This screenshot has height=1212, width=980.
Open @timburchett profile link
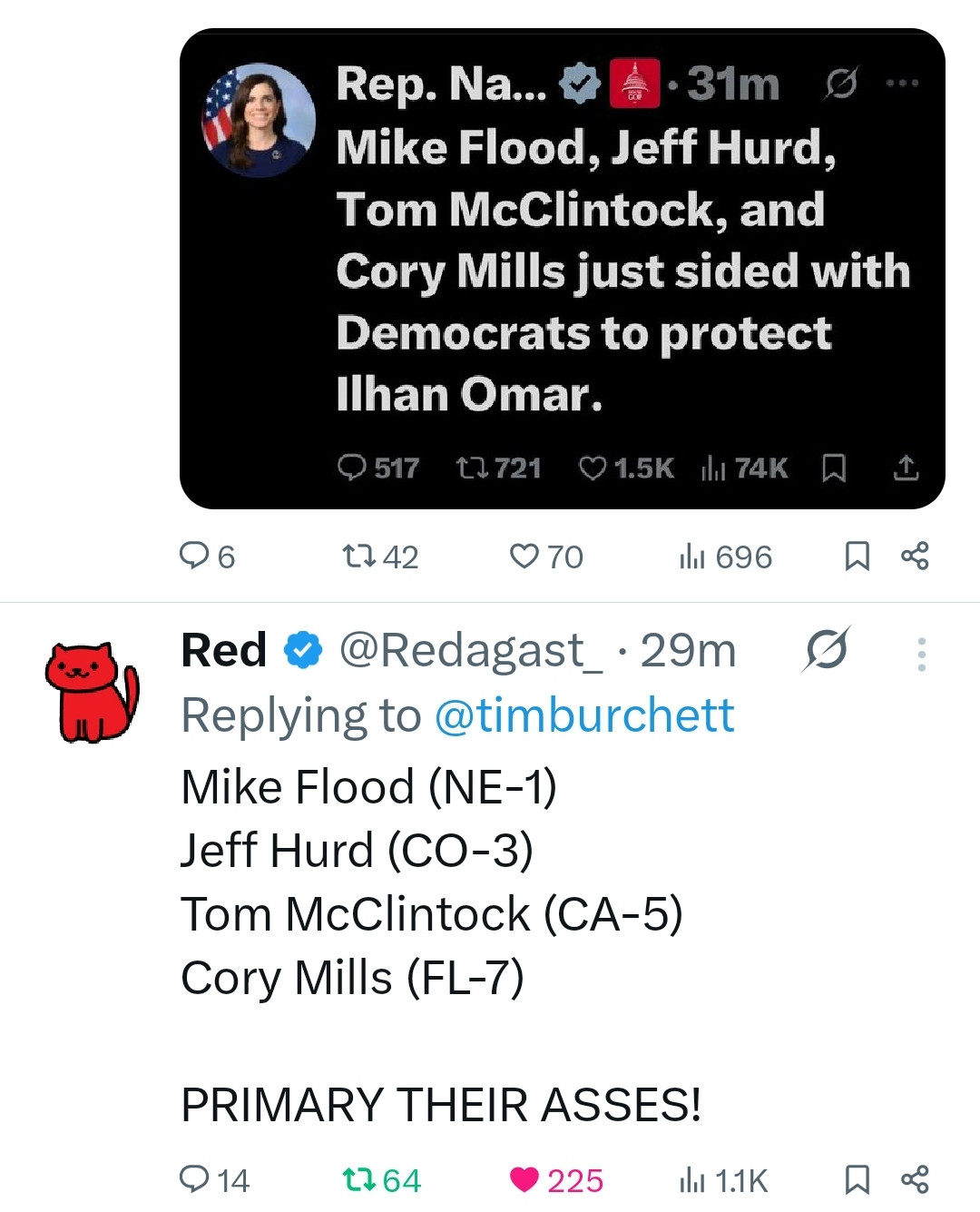(x=584, y=715)
